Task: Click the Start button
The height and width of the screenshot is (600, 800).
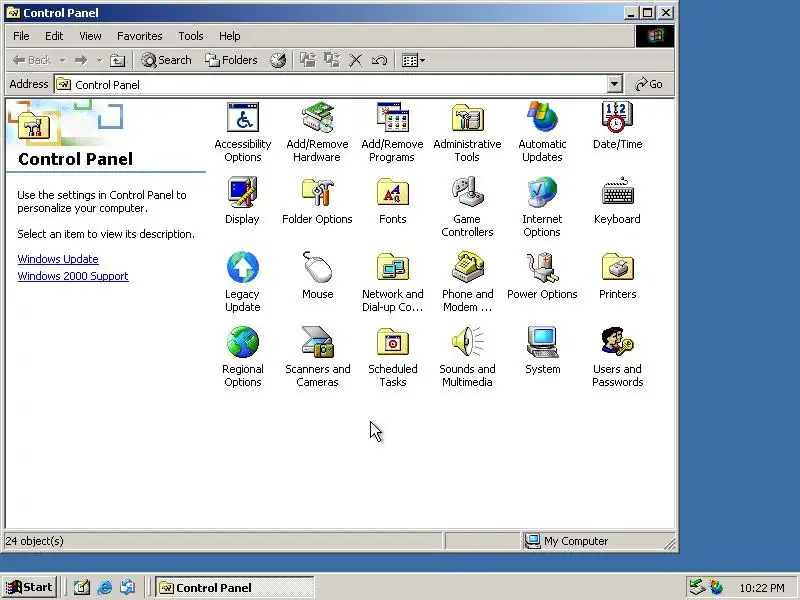Action: coord(30,588)
